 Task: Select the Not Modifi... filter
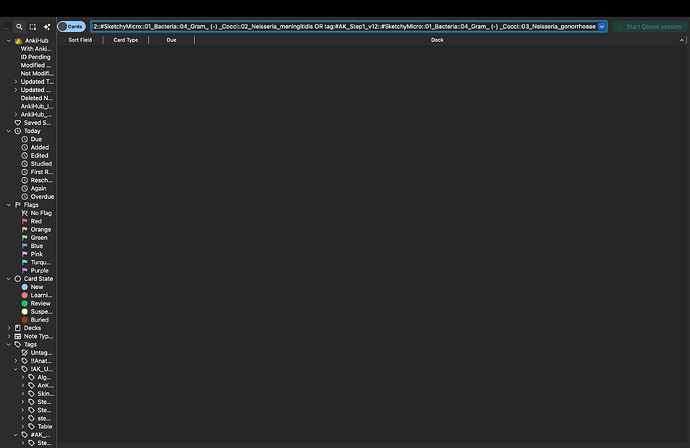click(x=37, y=73)
